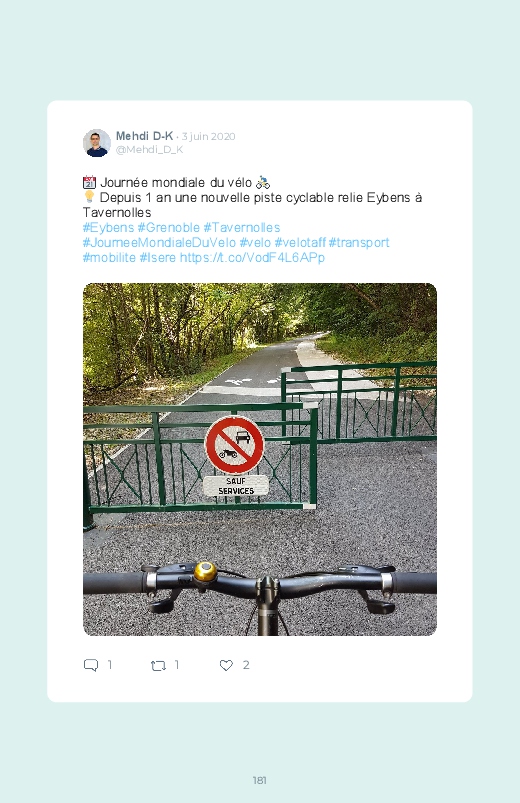Click the 3 juin 2020 date
The width and height of the screenshot is (520, 803).
[x=209, y=136]
